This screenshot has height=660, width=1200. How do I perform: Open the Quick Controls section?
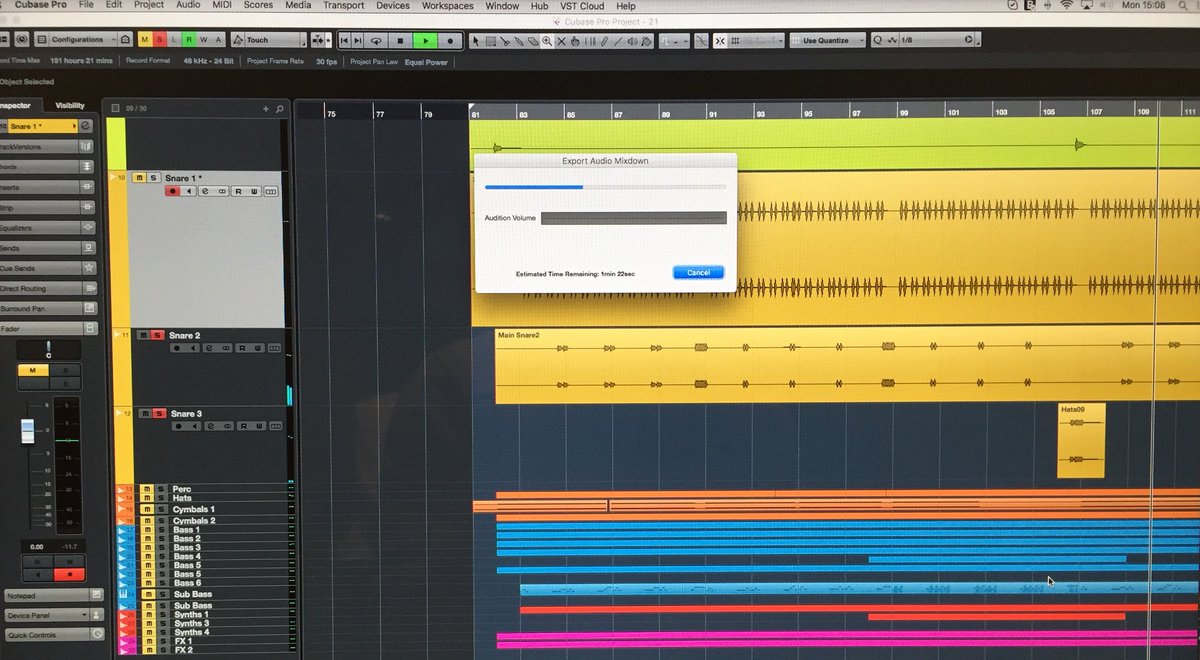click(x=52, y=635)
